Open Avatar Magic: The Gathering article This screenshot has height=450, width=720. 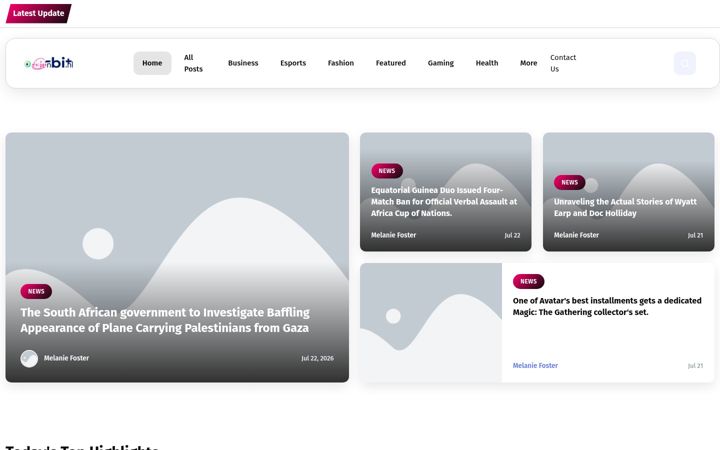click(607, 306)
